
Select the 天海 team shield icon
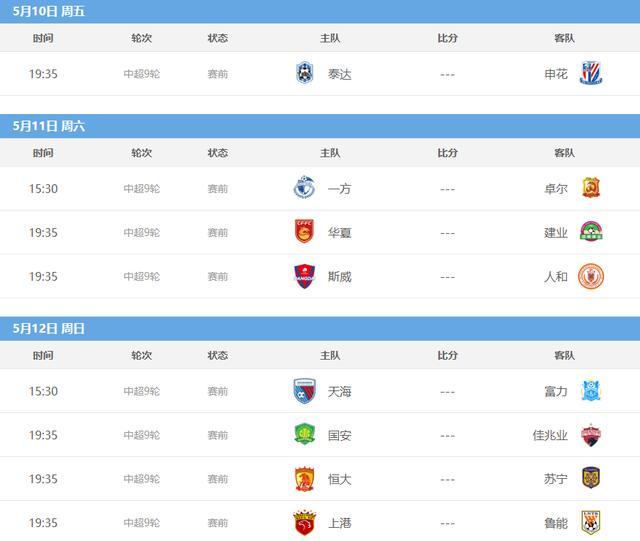point(304,391)
